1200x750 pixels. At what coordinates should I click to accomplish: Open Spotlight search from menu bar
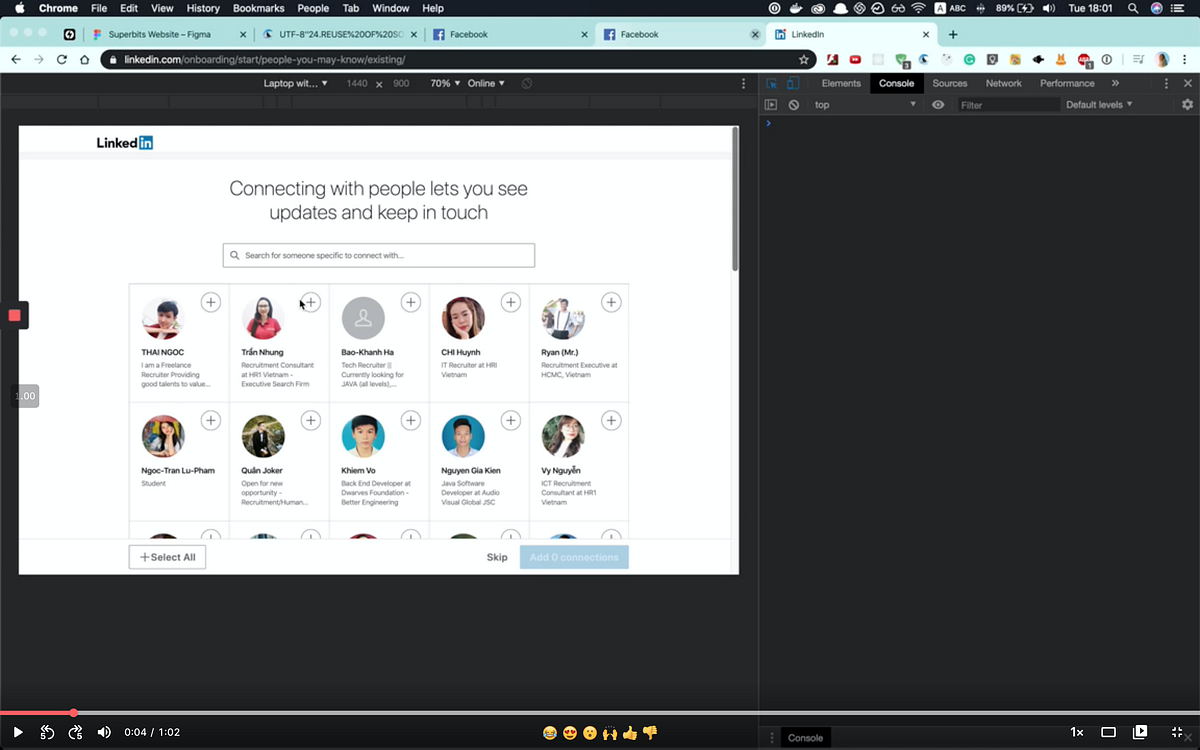(x=1133, y=8)
